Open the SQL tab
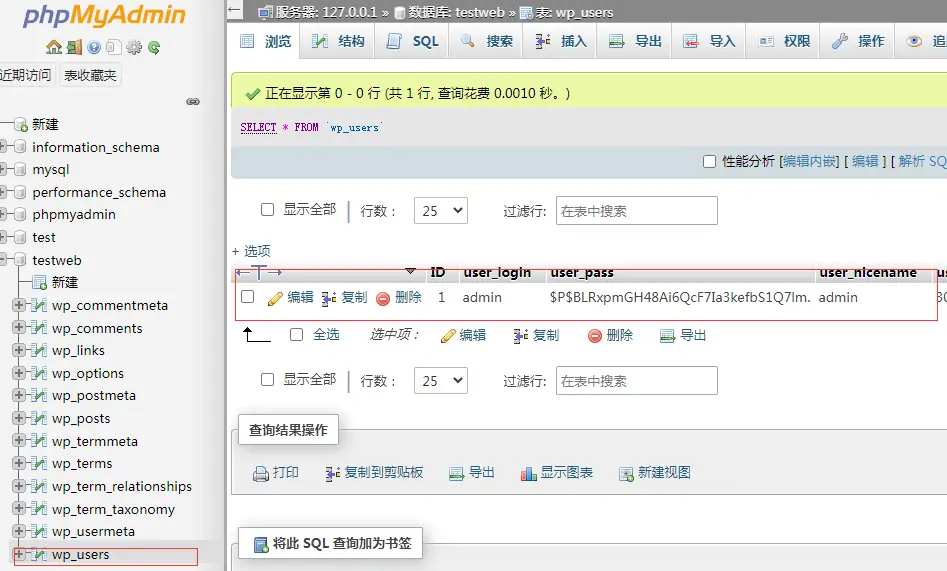Image resolution: width=947 pixels, height=571 pixels. pos(412,41)
